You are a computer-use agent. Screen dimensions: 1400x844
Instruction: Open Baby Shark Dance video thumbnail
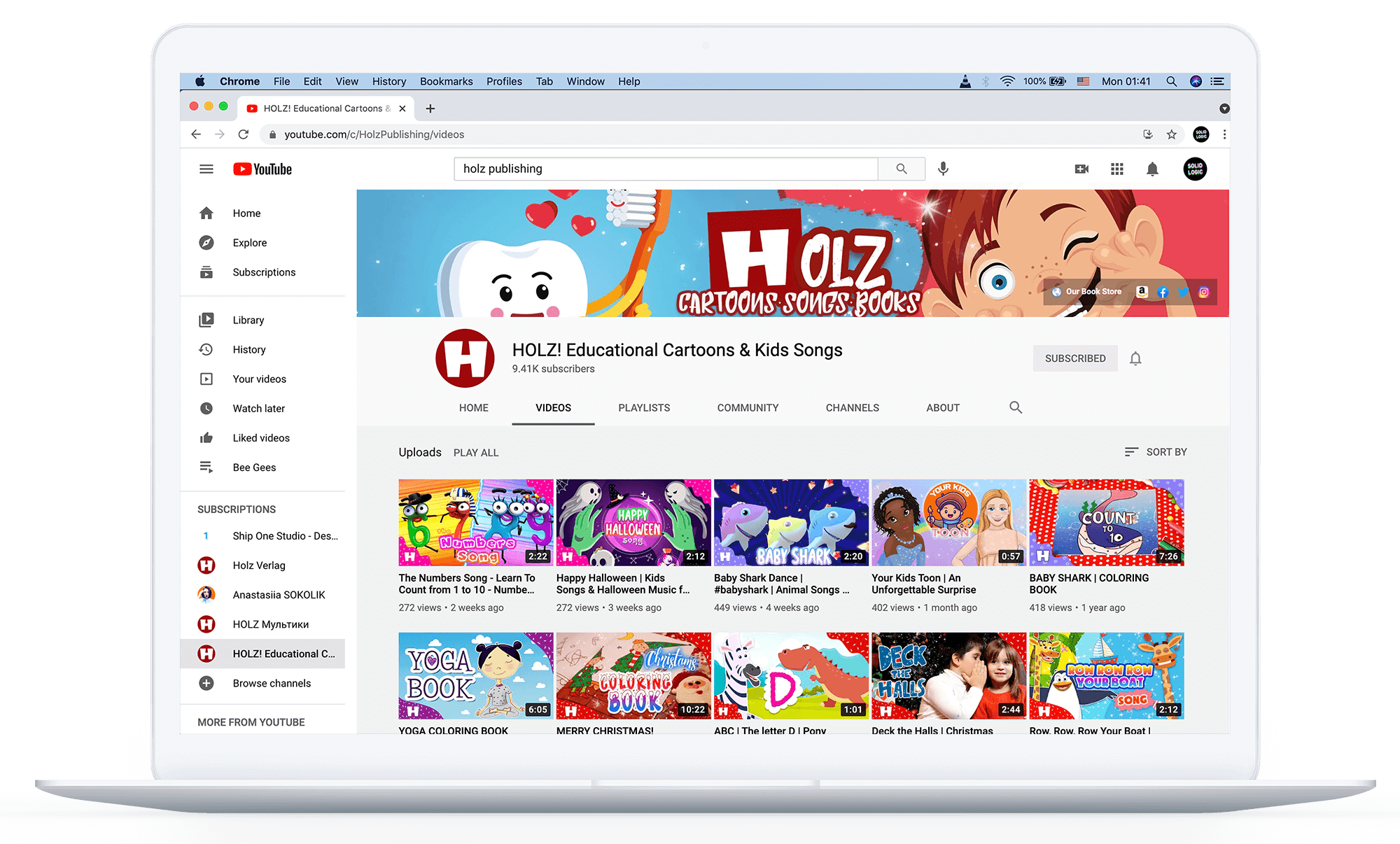pos(791,522)
